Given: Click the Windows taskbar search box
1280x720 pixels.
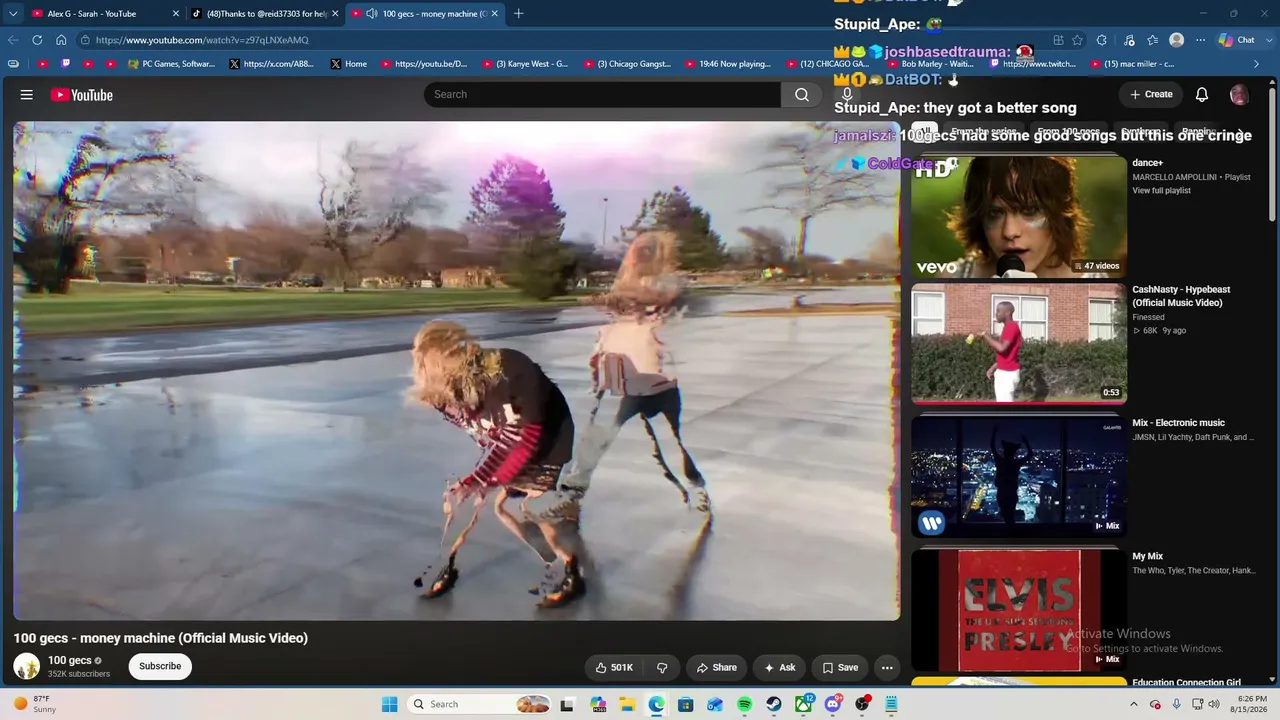Looking at the screenshot, I should pyautogui.click(x=481, y=704).
